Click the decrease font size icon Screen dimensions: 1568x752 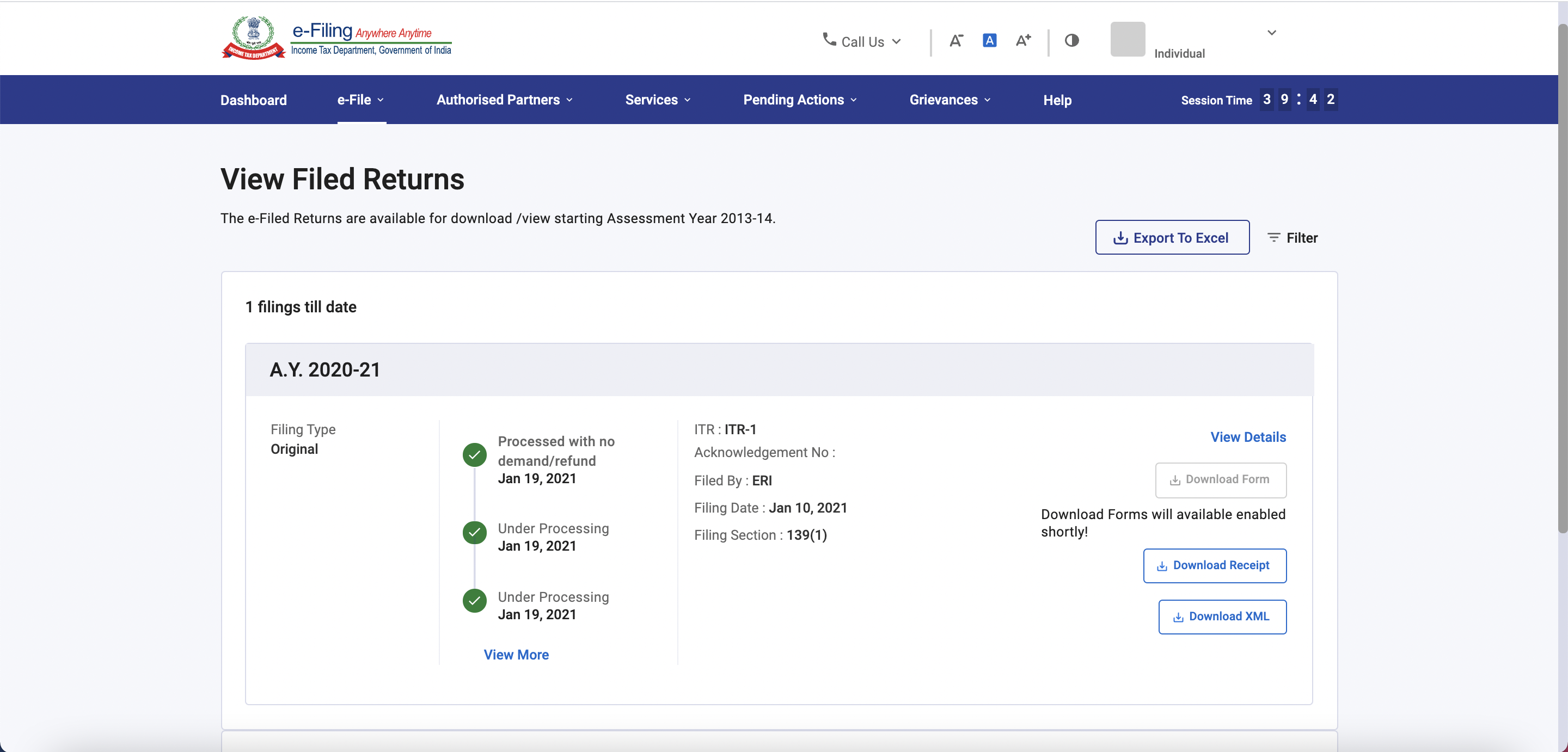(955, 41)
